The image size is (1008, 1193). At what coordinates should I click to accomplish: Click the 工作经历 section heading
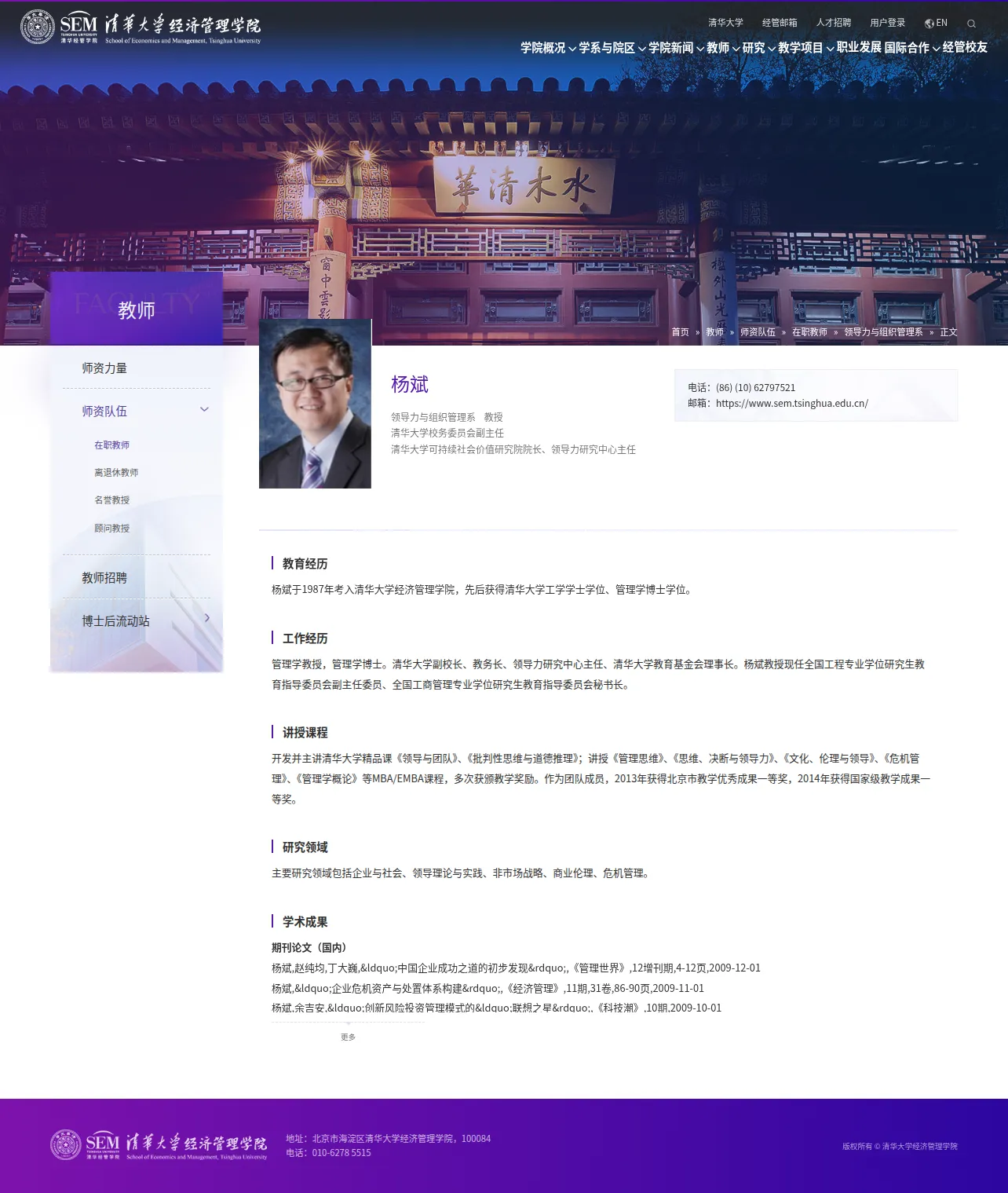pyautogui.click(x=305, y=639)
